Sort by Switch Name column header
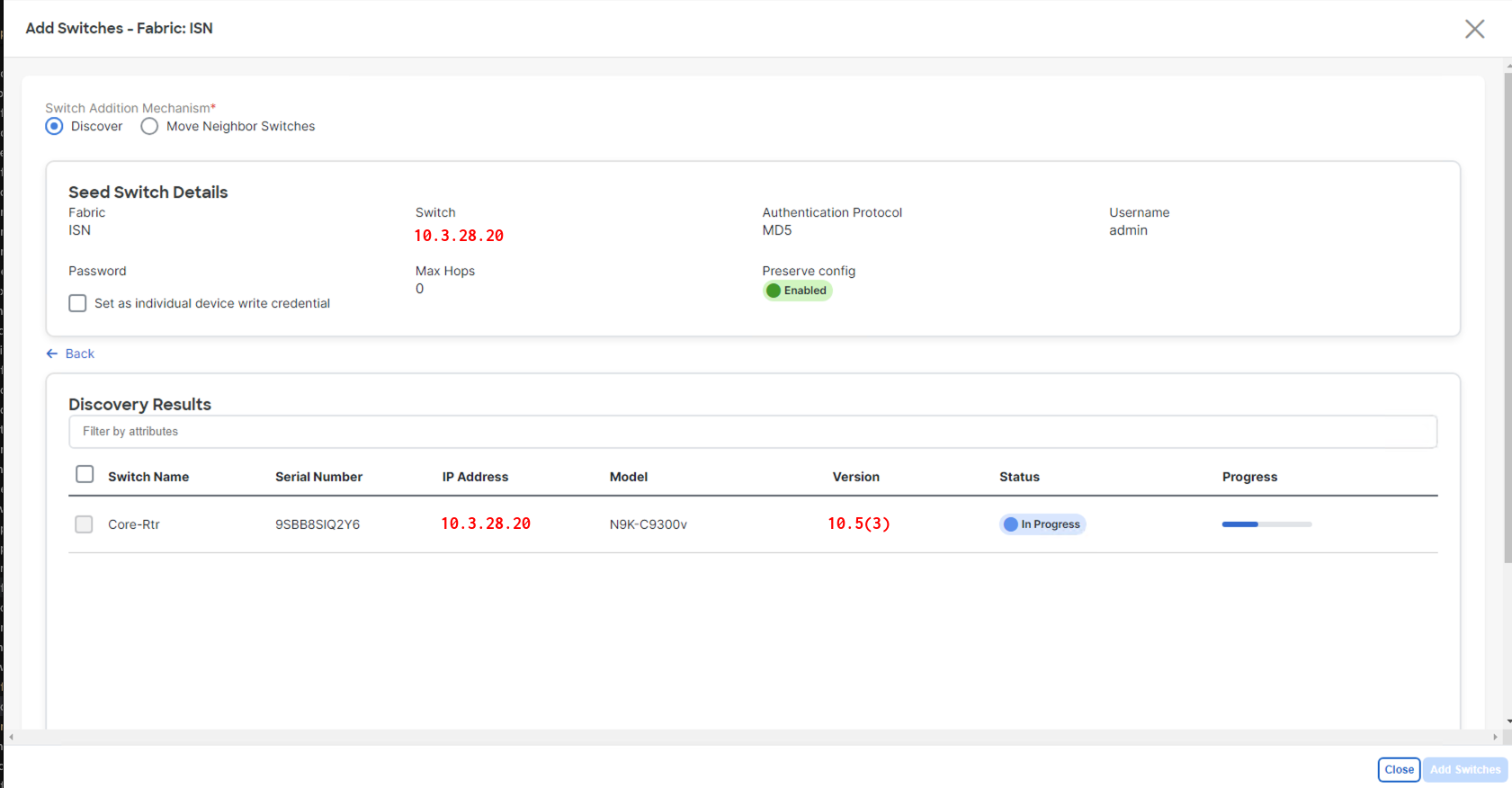The width and height of the screenshot is (1512, 788). [148, 477]
